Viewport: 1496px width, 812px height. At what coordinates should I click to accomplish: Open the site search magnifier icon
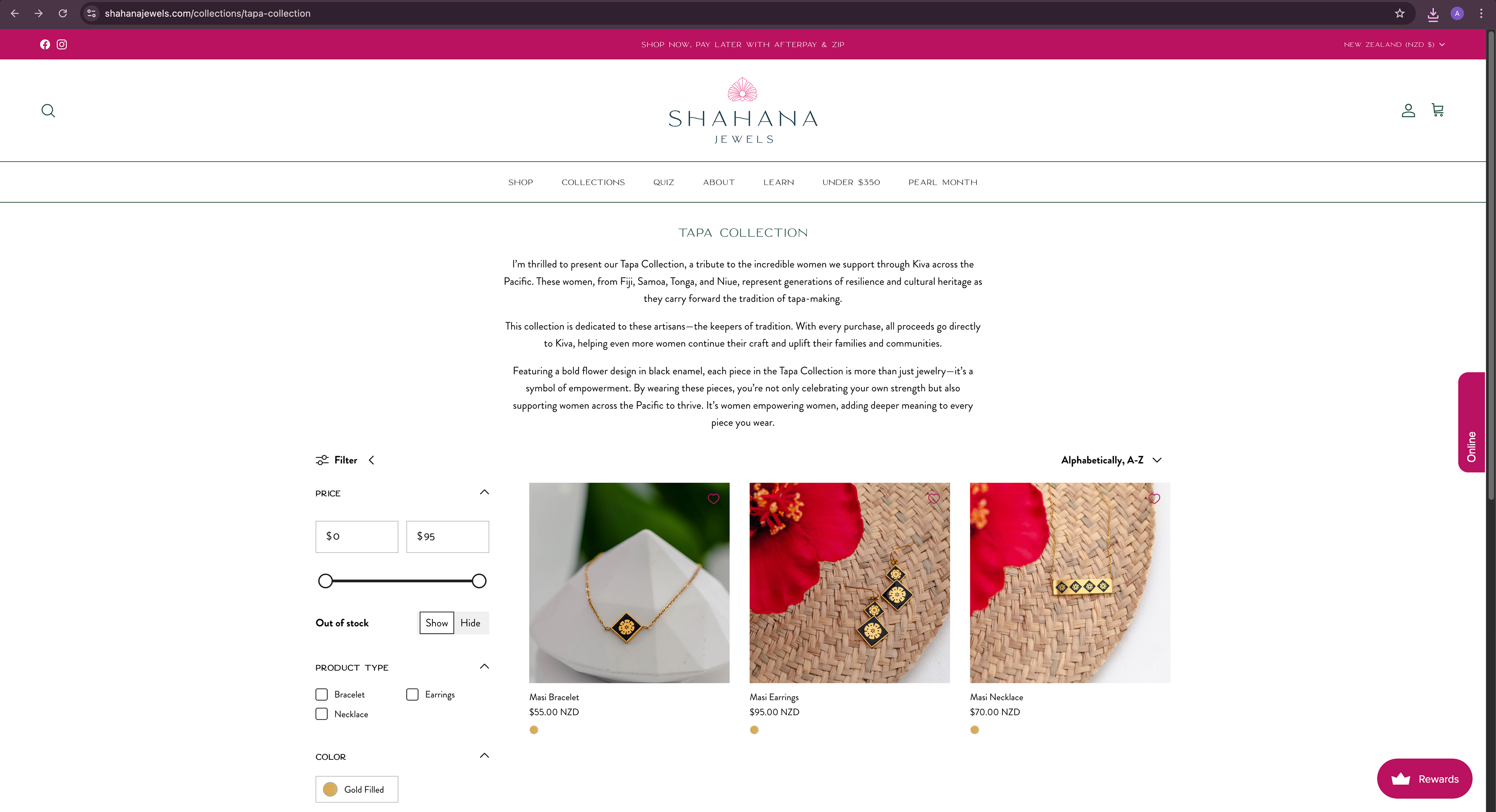(x=48, y=110)
